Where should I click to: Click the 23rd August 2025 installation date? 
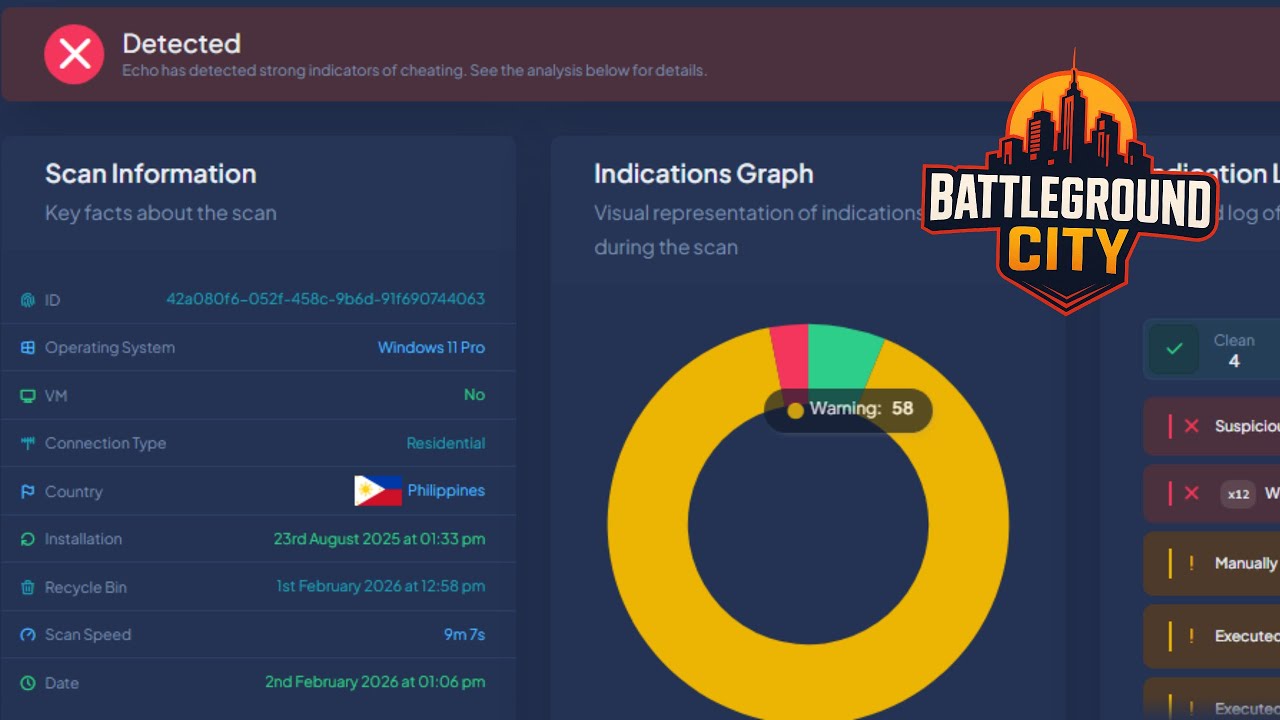pos(379,539)
